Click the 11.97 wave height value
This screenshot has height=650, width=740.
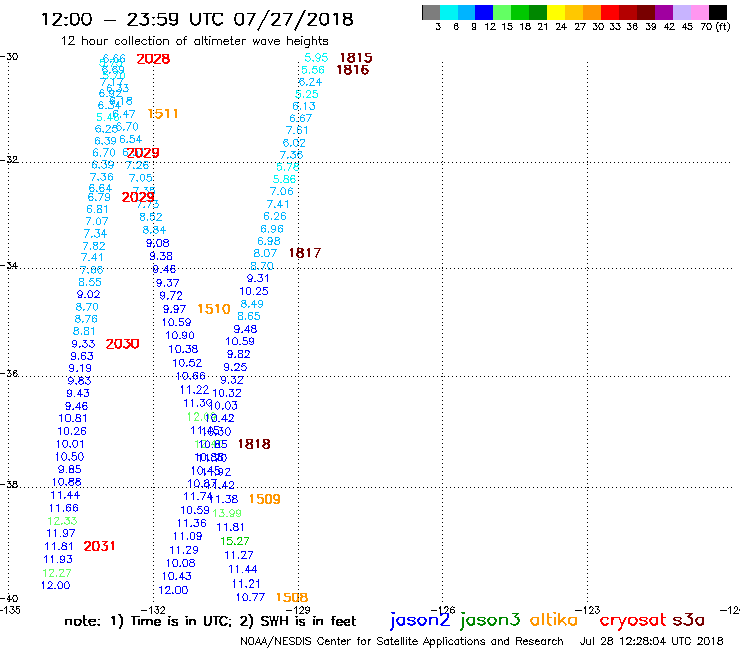pyautogui.click(x=61, y=533)
